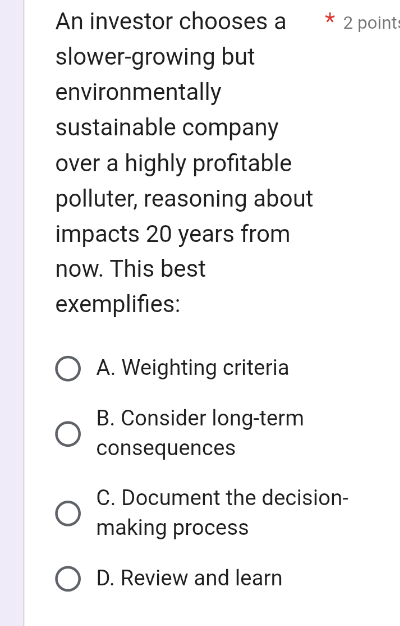Click the 'impacts 20 years from' text line
The width and height of the screenshot is (400, 626).
tap(172, 234)
